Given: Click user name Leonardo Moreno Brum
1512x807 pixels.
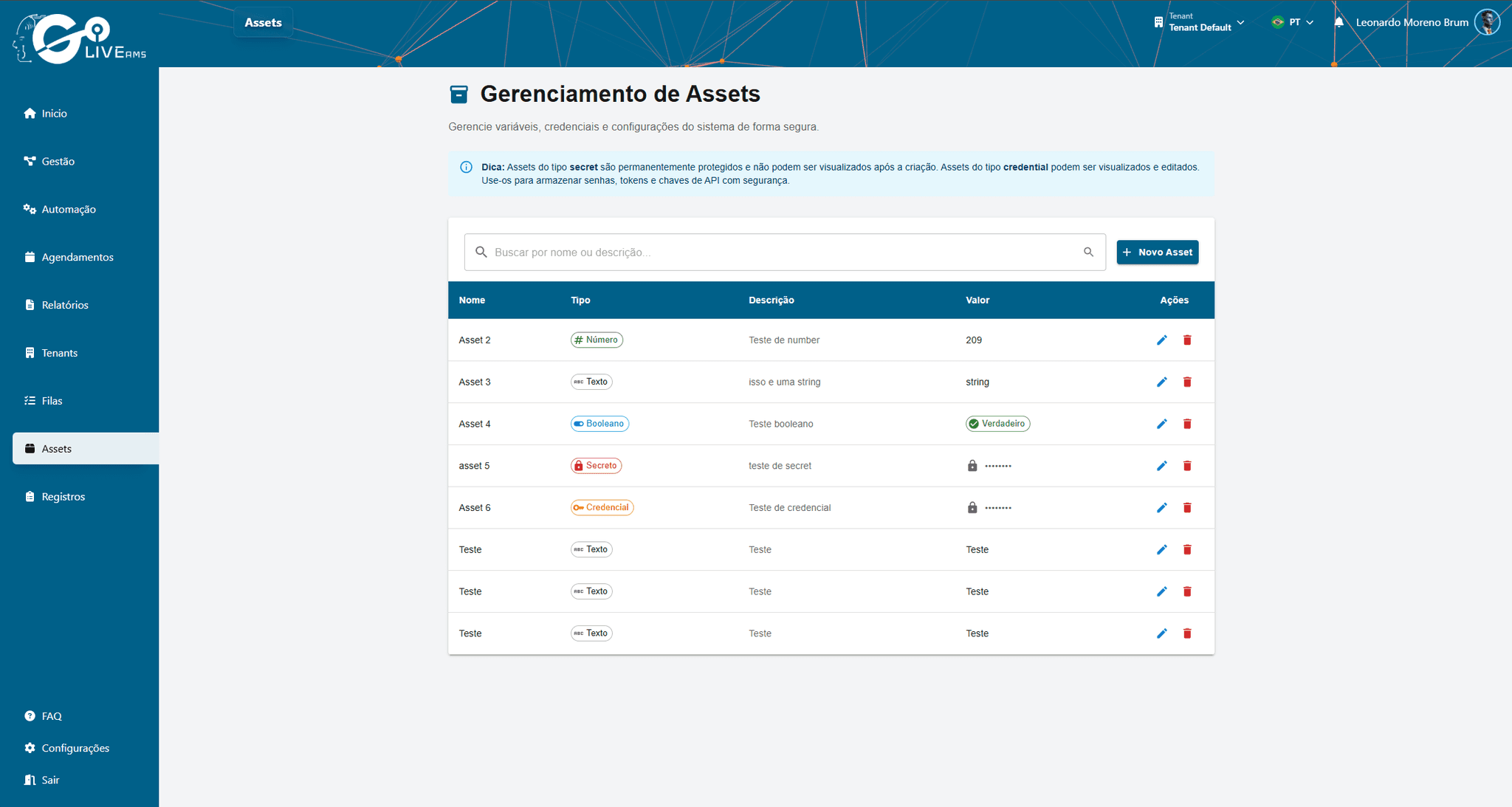Looking at the screenshot, I should pyautogui.click(x=1412, y=22).
